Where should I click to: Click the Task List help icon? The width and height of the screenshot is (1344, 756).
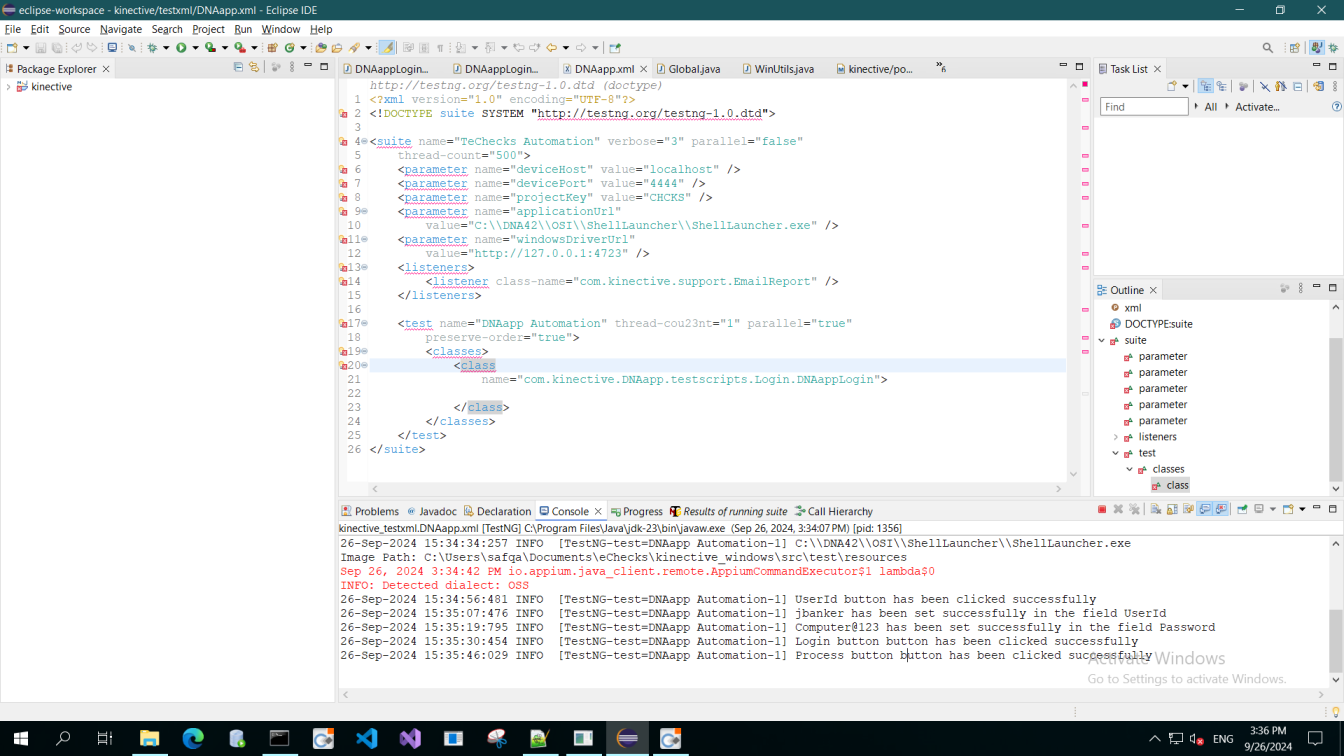coord(1336,107)
